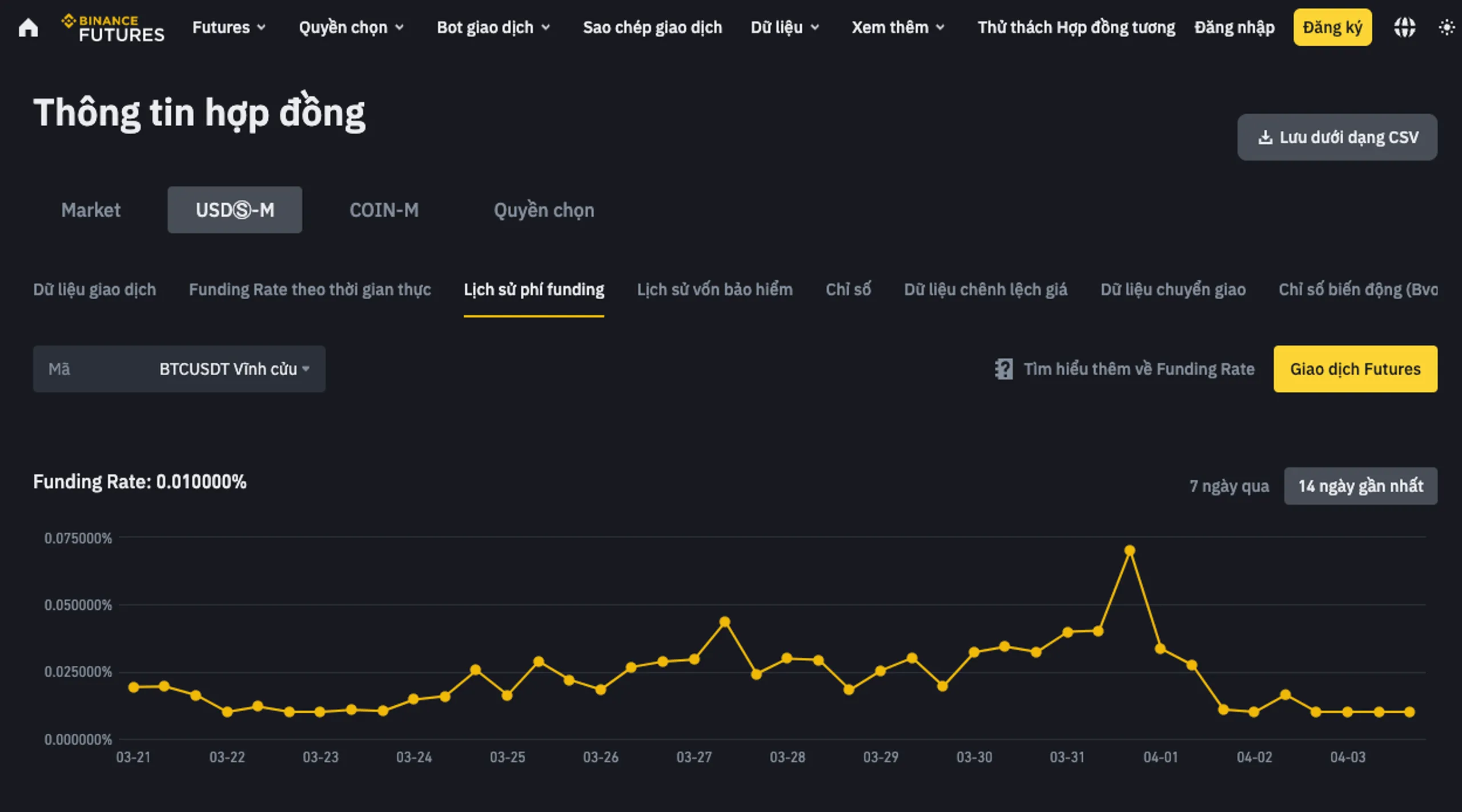The image size is (1462, 812).
Task: Open the globe language selector icon
Action: (1404, 27)
